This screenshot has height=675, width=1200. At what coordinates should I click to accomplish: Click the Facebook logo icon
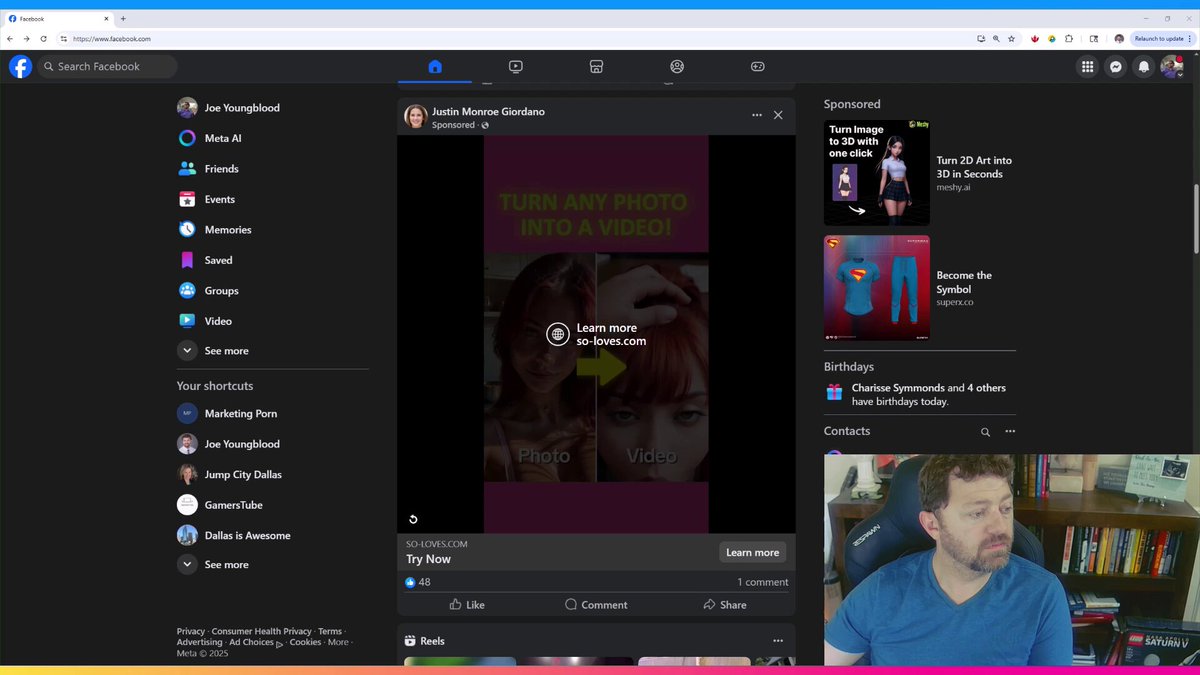[x=20, y=66]
